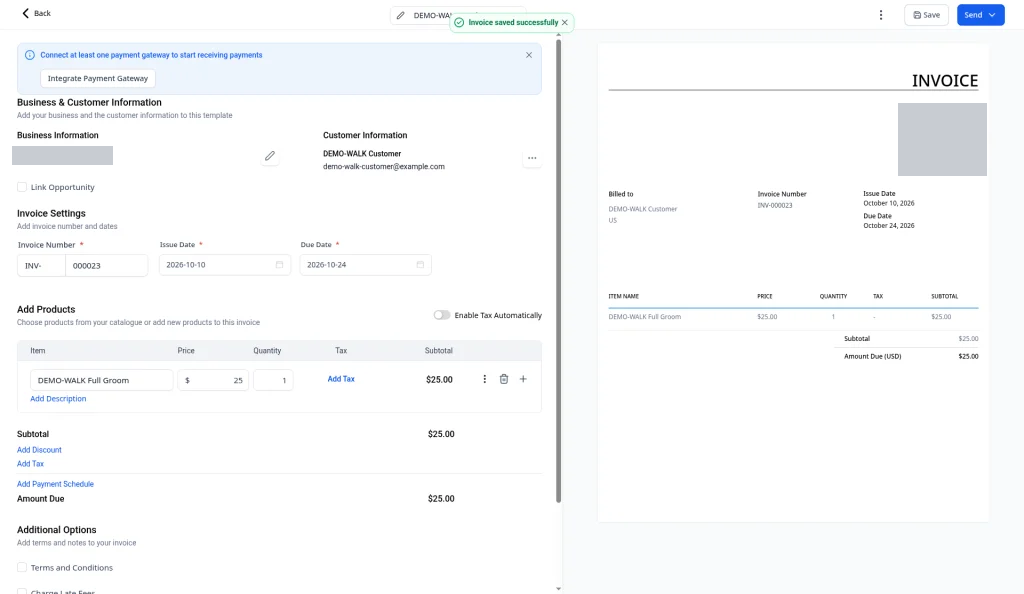Image resolution: width=1024 pixels, height=594 pixels.
Task: Click 'DEMO-WALK Customer' name in Customer Information
Action: tap(362, 153)
